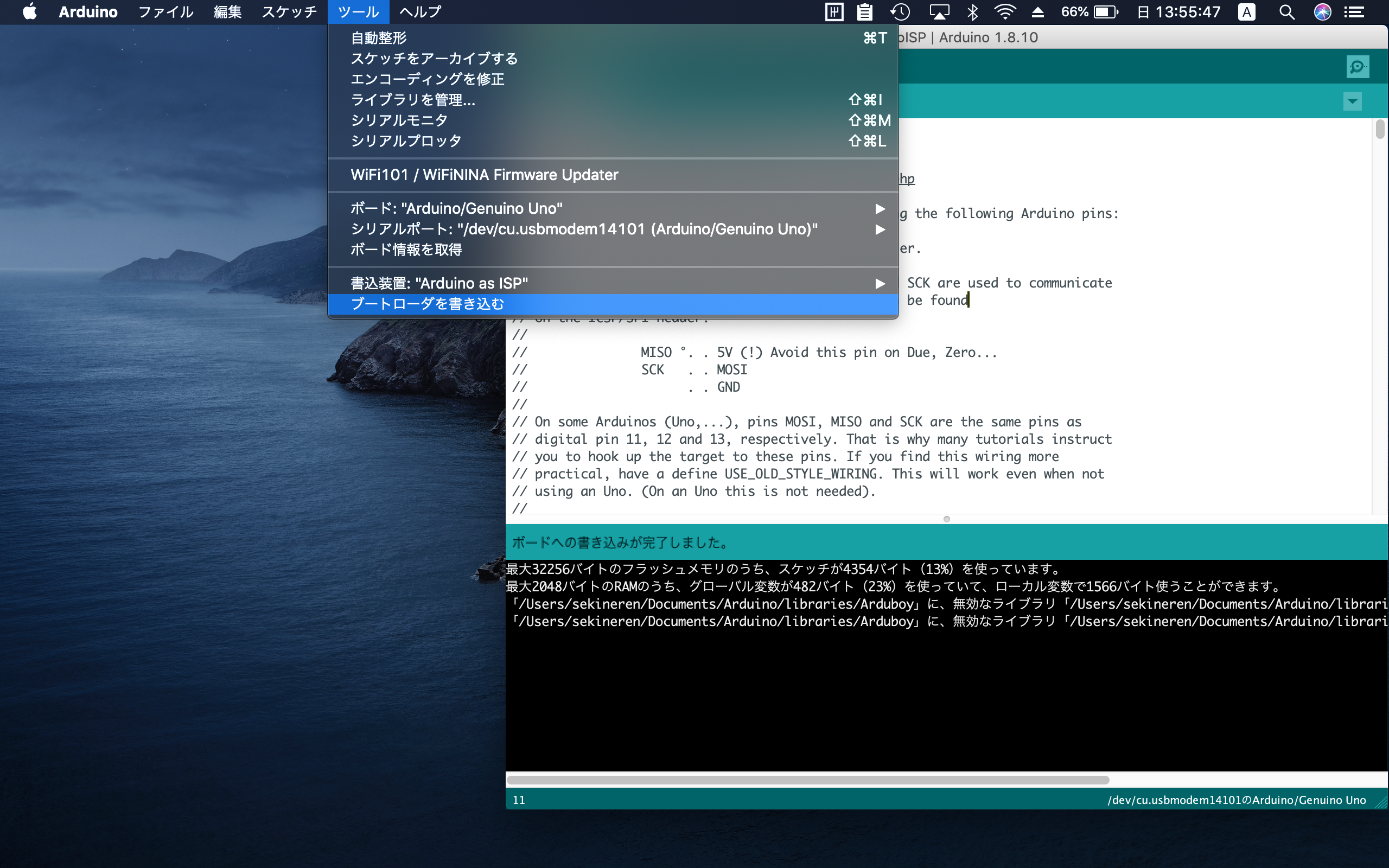This screenshot has width=1389, height=868.
Task: Open the スケッチ menu in menu bar
Action: 289,12
